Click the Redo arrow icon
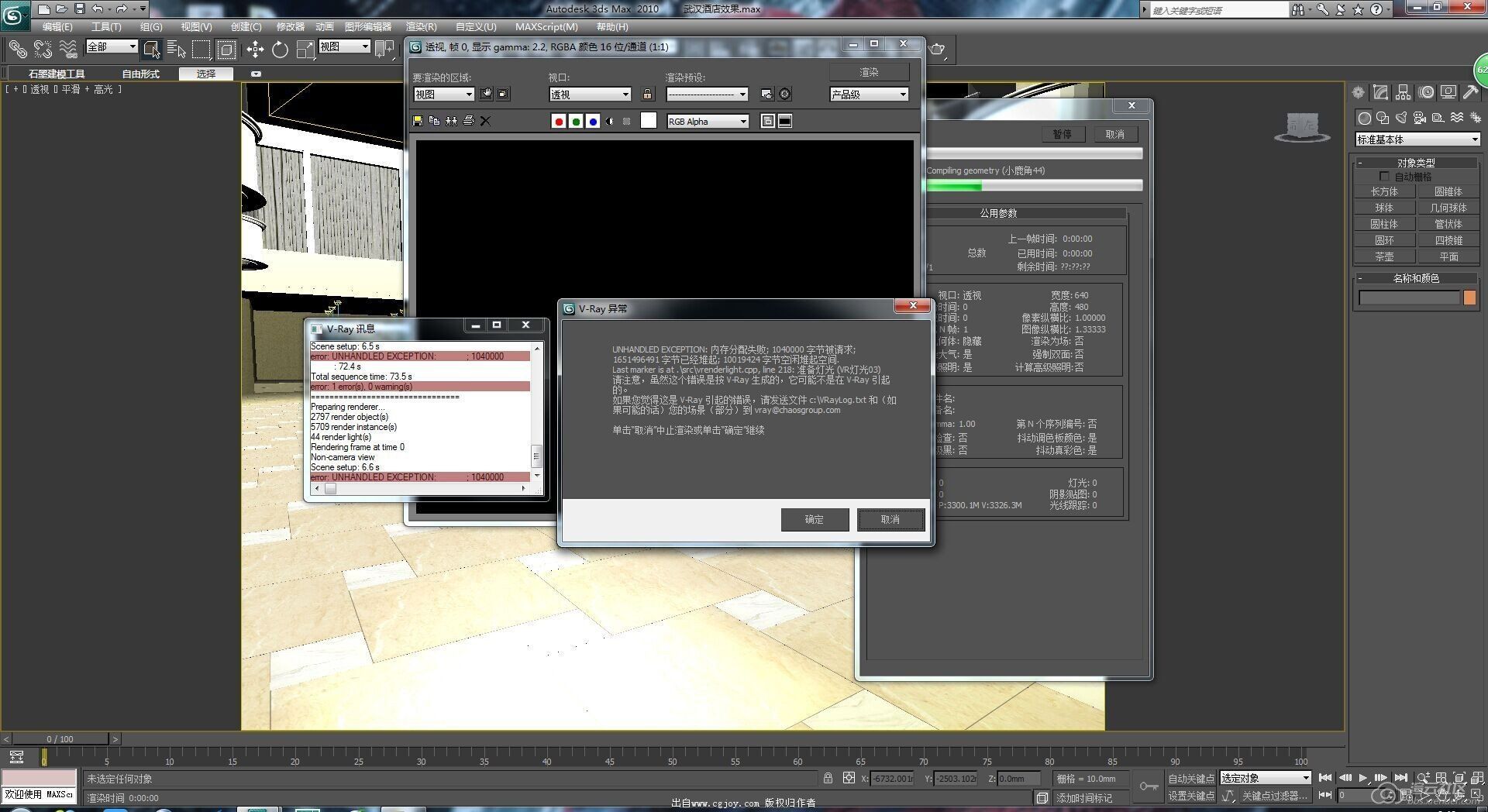The width and height of the screenshot is (1488, 812). [x=122, y=9]
